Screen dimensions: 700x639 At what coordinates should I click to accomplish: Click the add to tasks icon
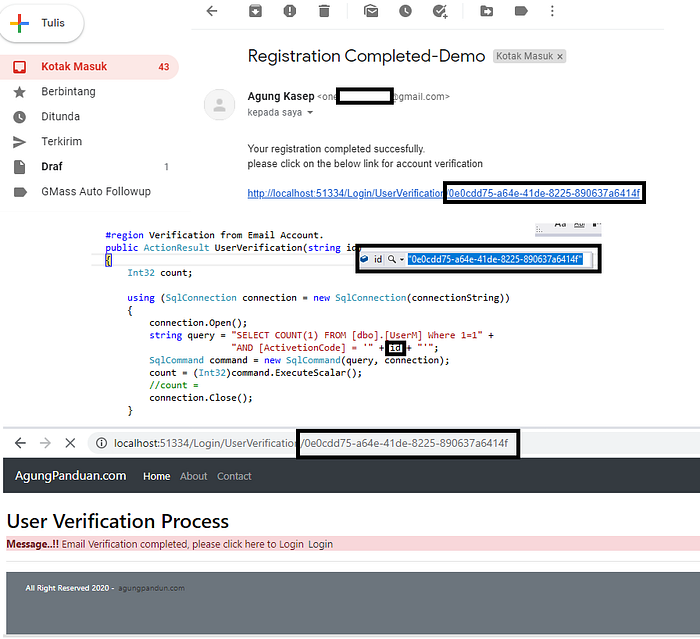tap(440, 11)
